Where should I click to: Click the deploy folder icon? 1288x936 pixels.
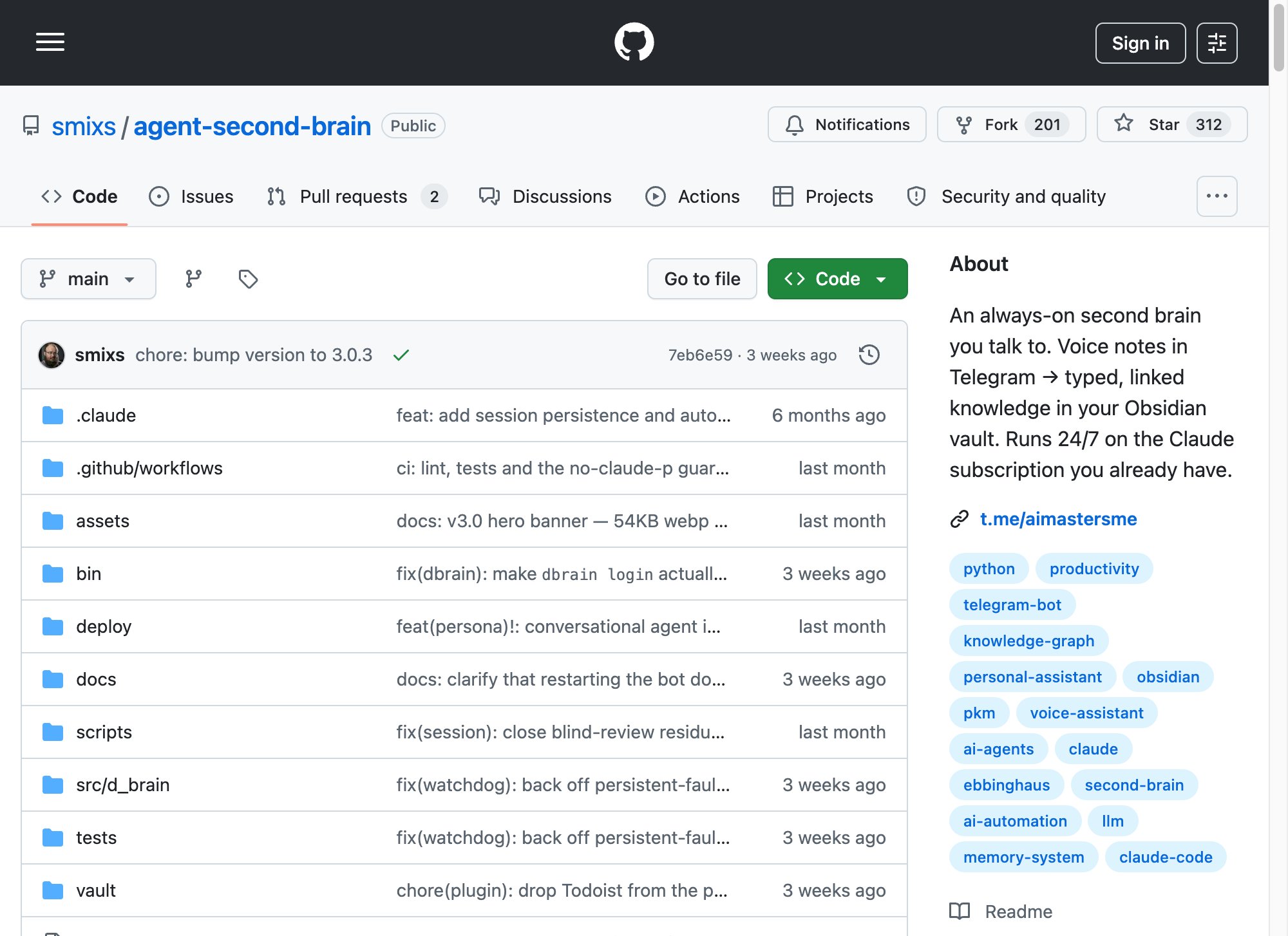53,626
